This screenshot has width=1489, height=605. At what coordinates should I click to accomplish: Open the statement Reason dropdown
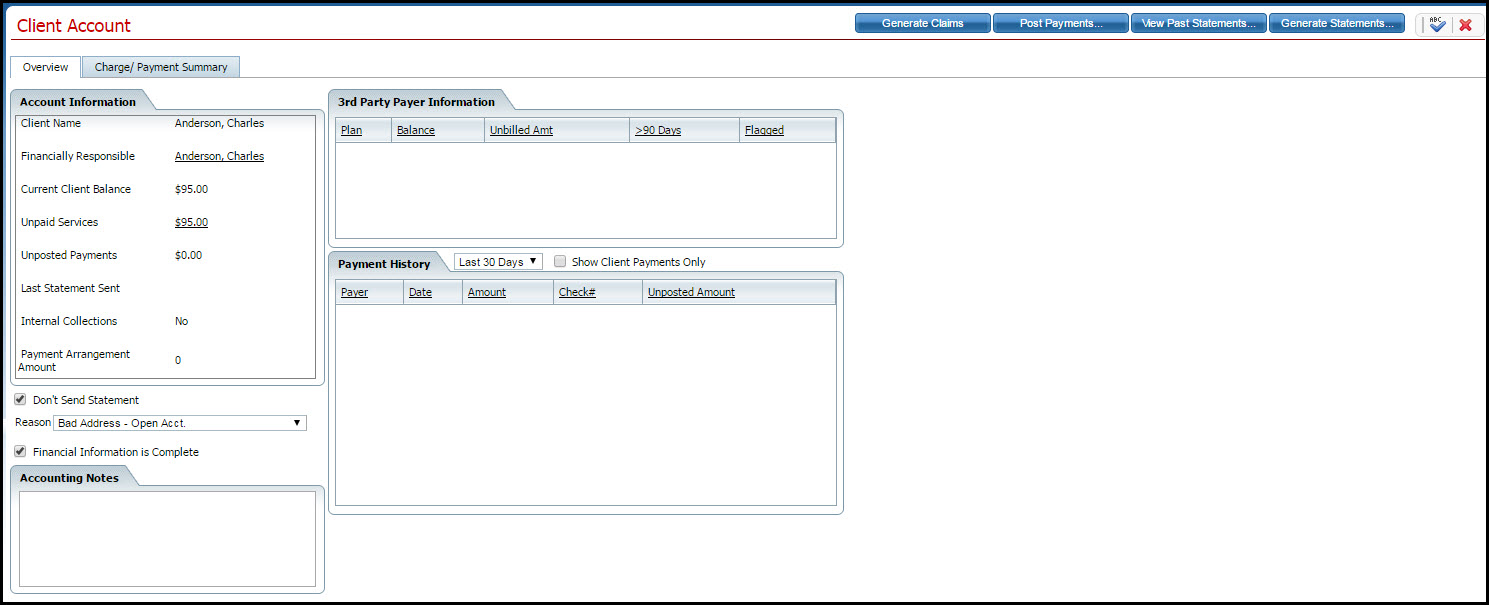tap(297, 422)
